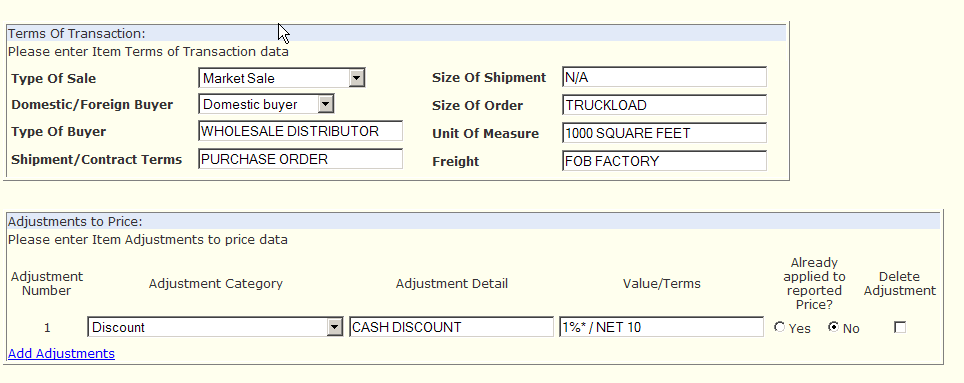The width and height of the screenshot is (964, 383).
Task: Click the Value/Terms field with NET 10
Action: pos(662,327)
